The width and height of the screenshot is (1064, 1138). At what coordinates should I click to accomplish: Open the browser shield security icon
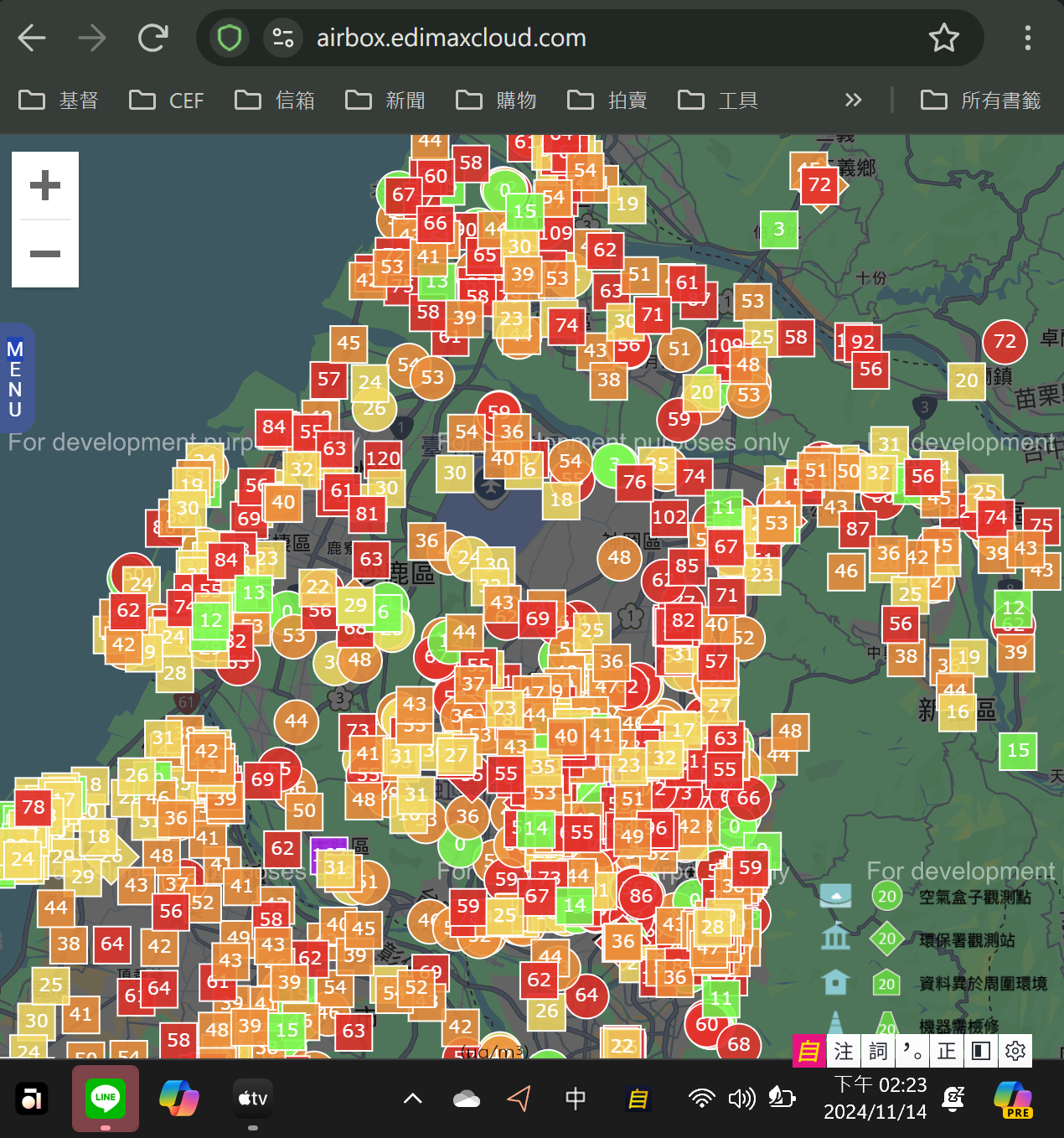click(x=230, y=38)
